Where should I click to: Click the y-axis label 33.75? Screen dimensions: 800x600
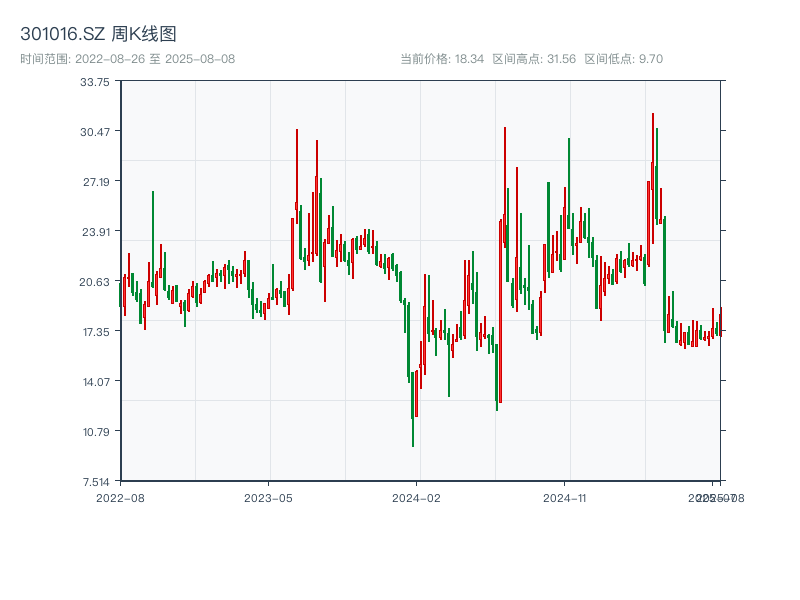click(x=95, y=82)
